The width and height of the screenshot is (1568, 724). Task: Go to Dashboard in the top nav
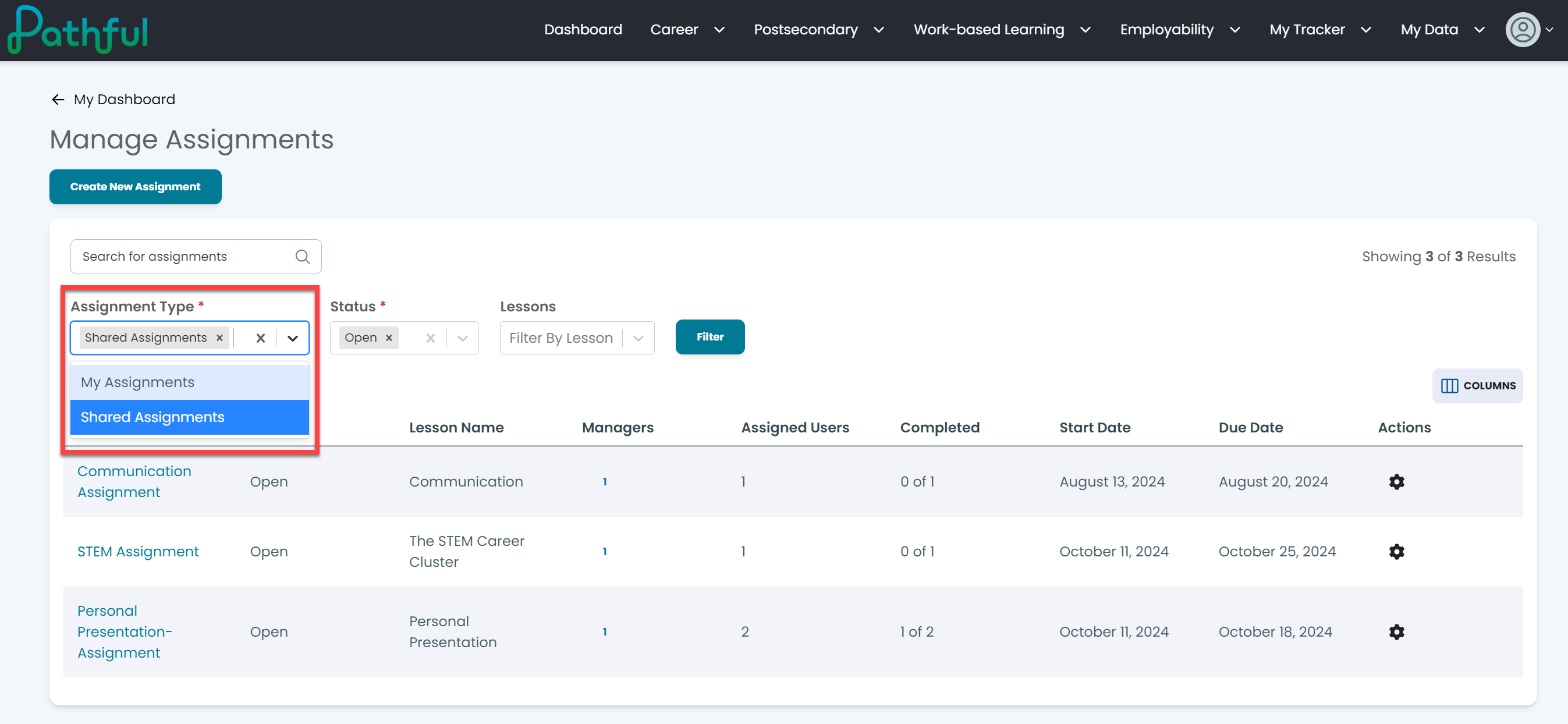pos(583,30)
